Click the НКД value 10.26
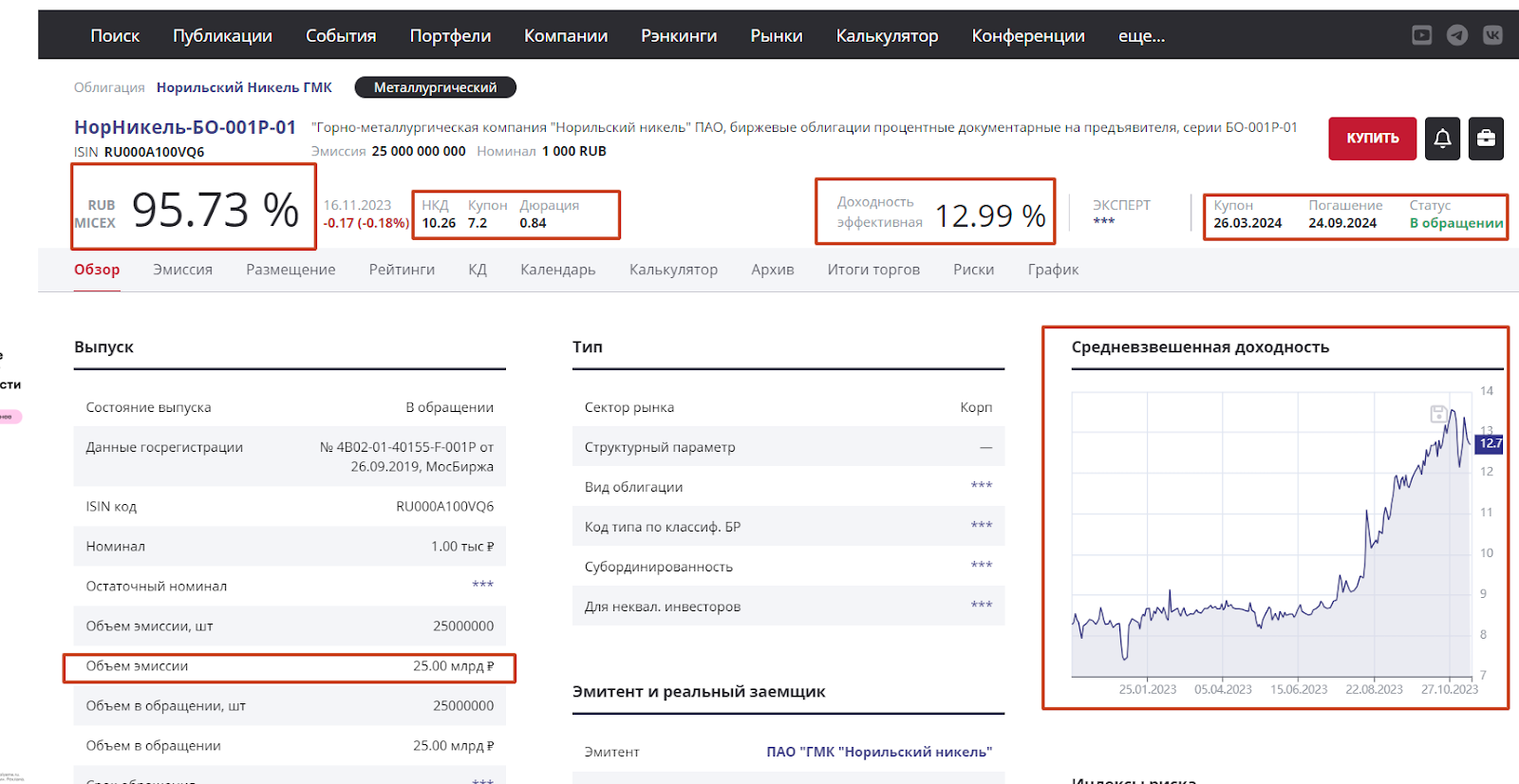The image size is (1519, 784). point(439,223)
